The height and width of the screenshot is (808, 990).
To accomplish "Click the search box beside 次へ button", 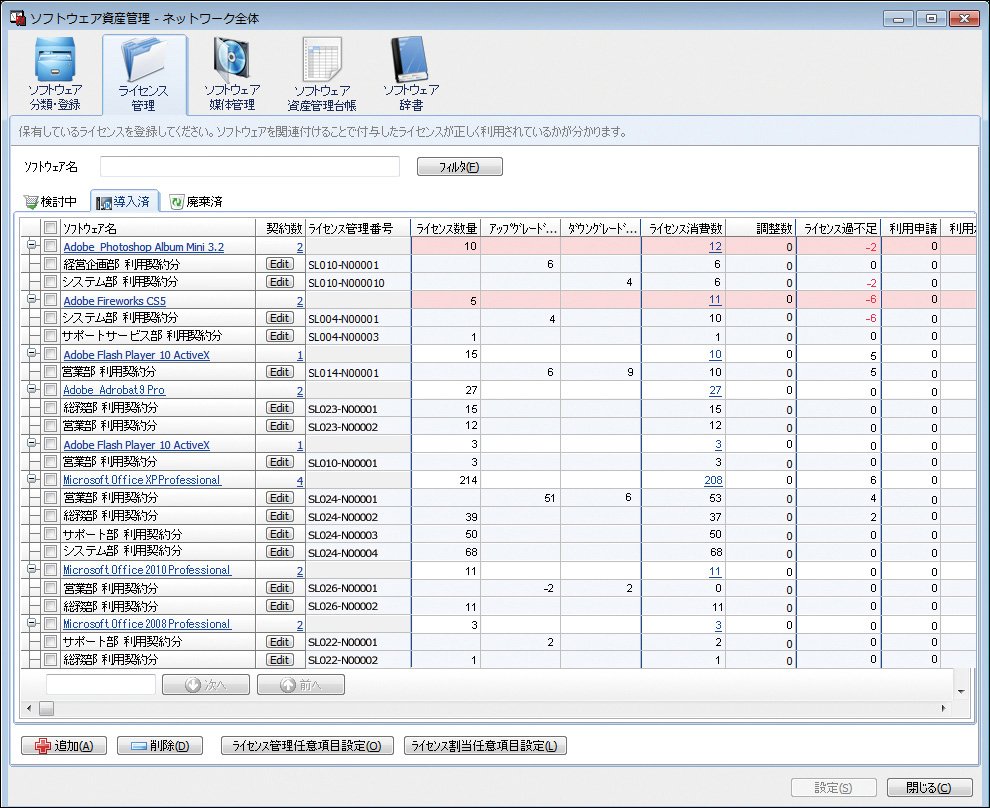I will [101, 684].
